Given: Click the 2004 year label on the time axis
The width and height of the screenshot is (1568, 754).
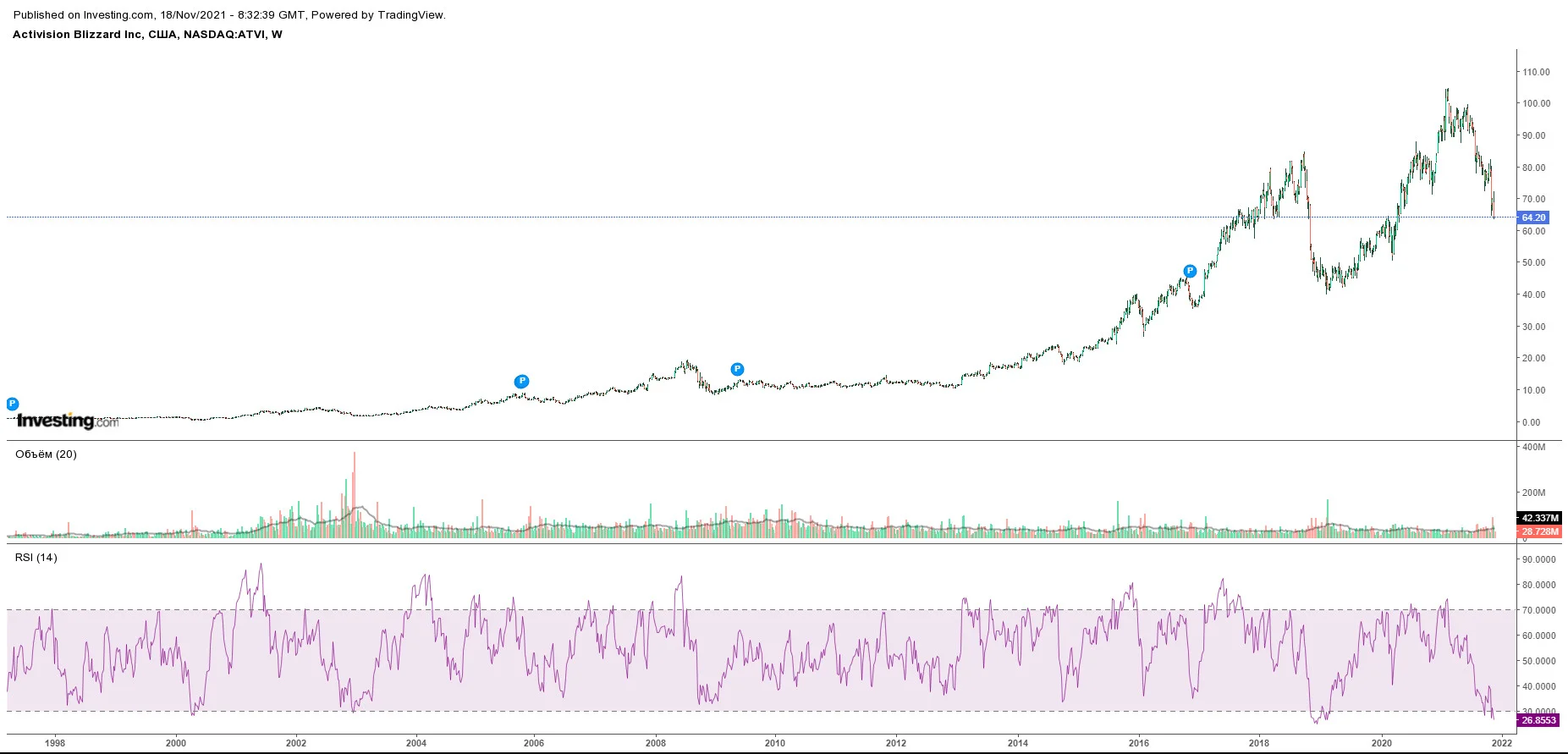Looking at the screenshot, I should click(416, 743).
